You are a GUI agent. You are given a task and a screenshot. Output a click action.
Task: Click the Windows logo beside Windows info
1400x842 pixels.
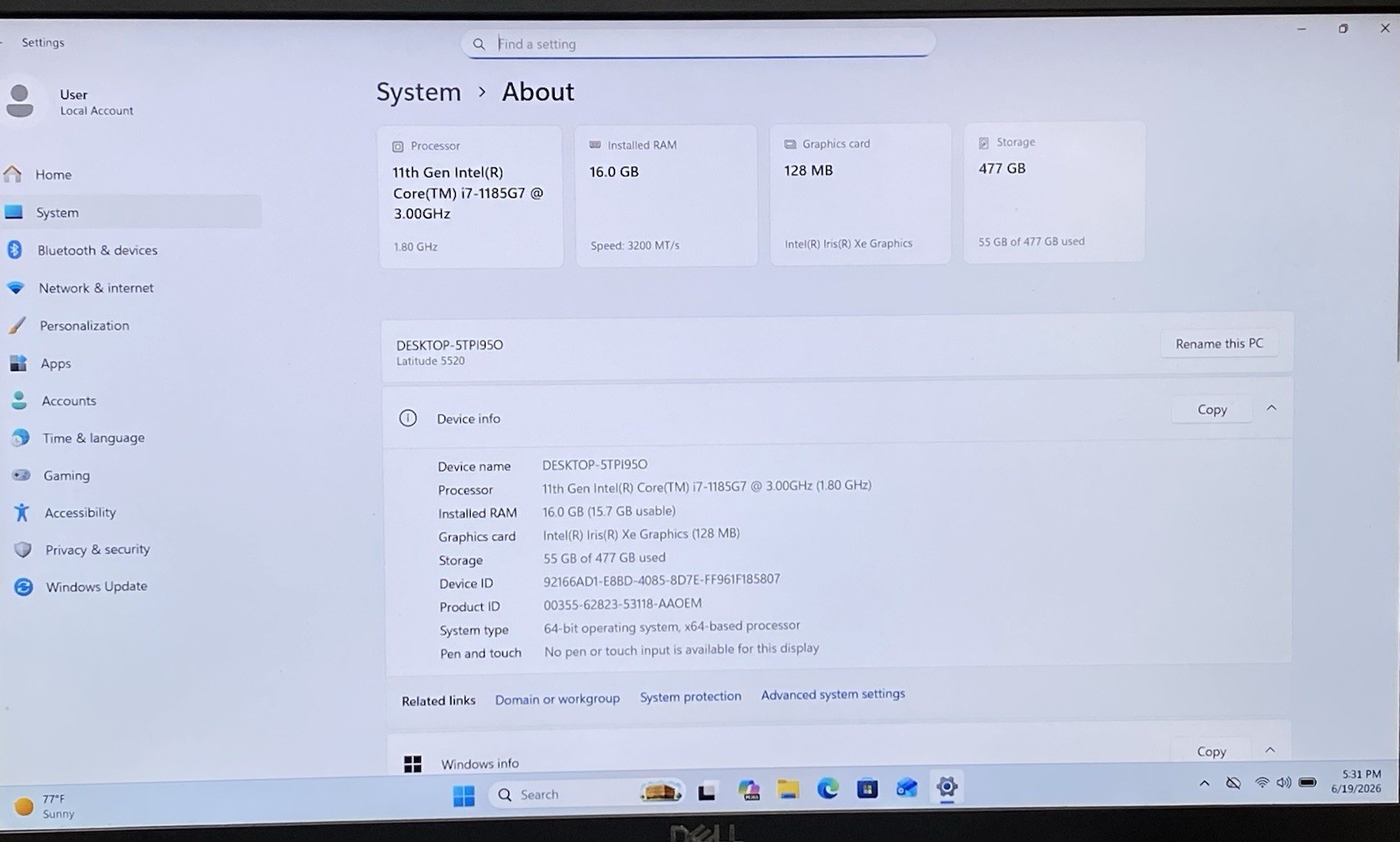point(413,764)
